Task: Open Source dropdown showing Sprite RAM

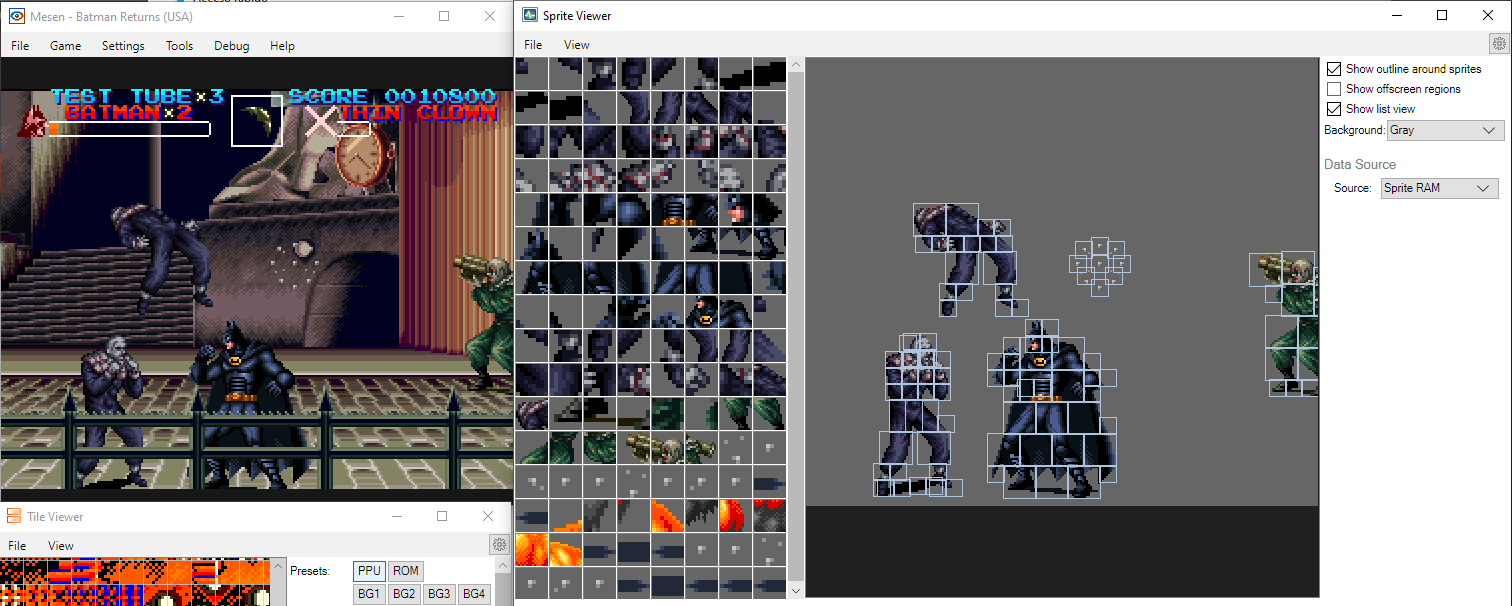Action: (1439, 188)
